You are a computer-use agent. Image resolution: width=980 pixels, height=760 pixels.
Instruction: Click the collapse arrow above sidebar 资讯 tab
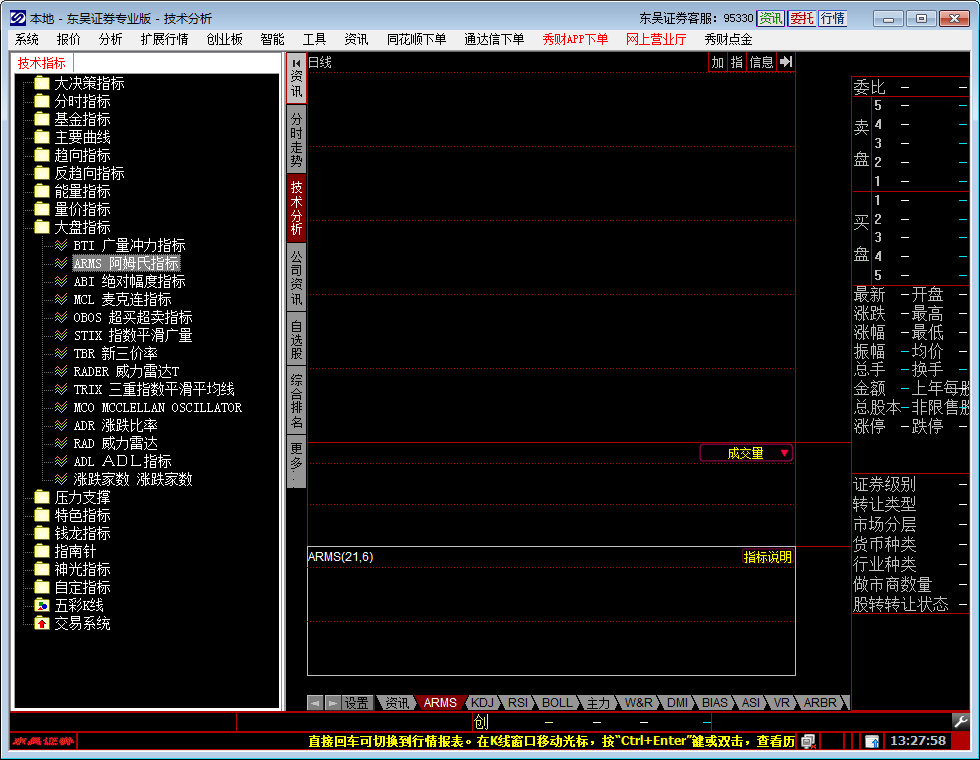point(296,62)
